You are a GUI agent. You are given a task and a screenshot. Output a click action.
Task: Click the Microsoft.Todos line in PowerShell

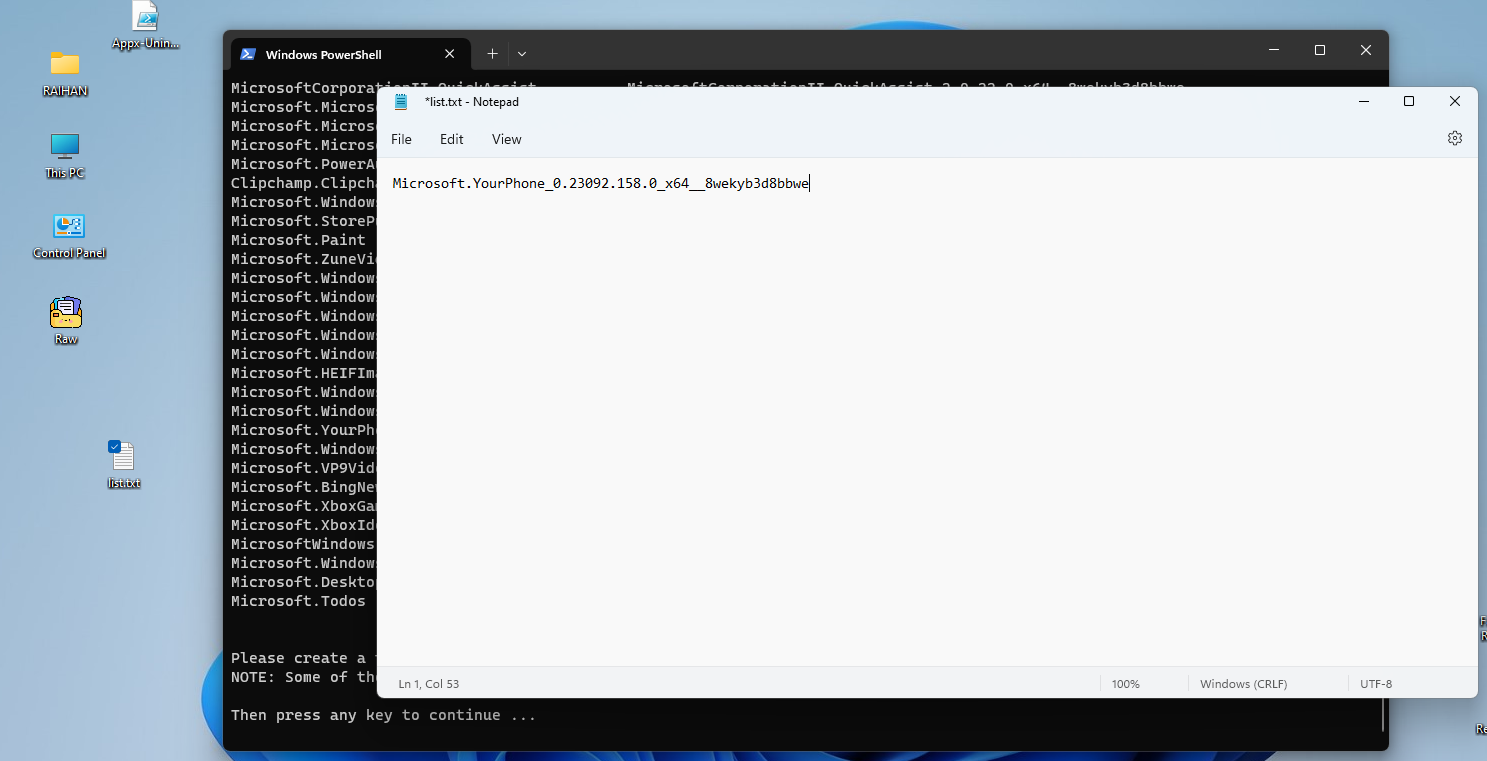click(298, 601)
